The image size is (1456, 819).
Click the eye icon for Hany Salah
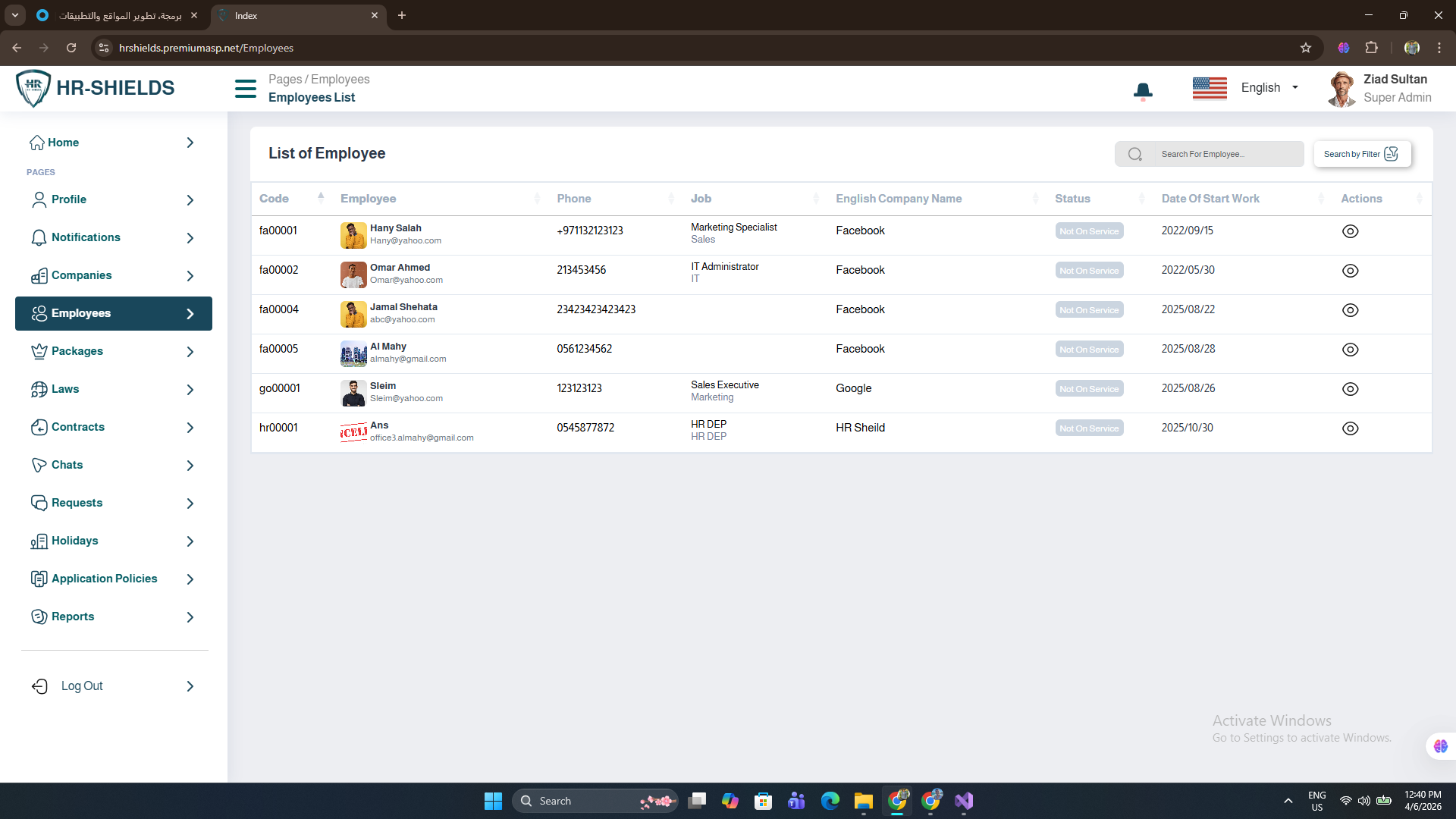[1350, 231]
